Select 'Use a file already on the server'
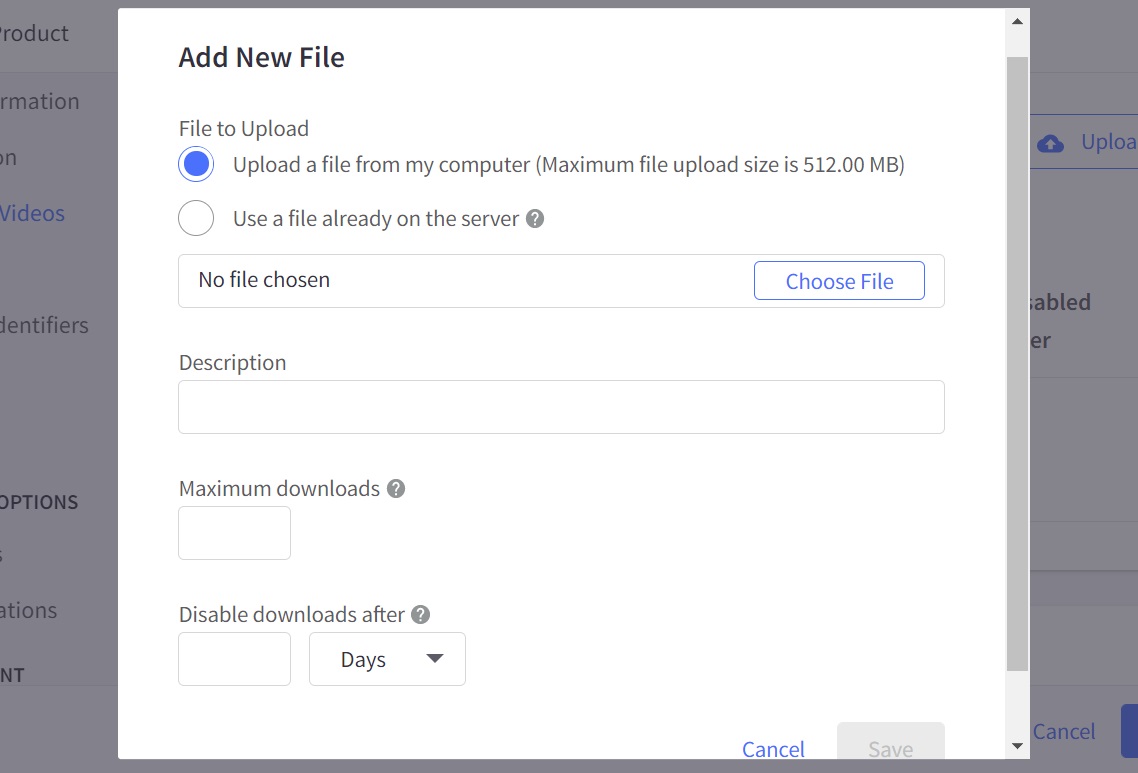 click(x=196, y=218)
